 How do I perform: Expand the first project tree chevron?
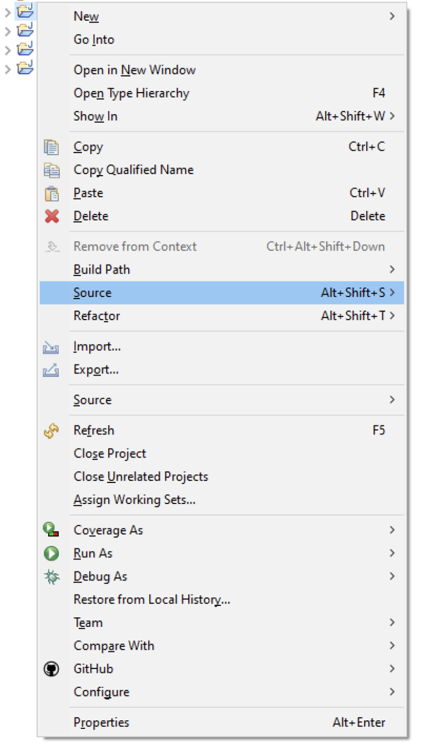tap(7, 12)
